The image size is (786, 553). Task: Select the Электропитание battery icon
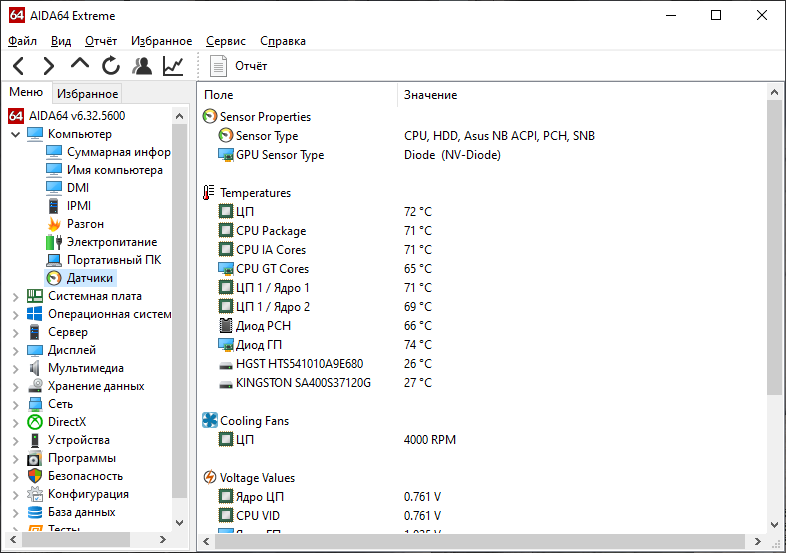point(54,242)
